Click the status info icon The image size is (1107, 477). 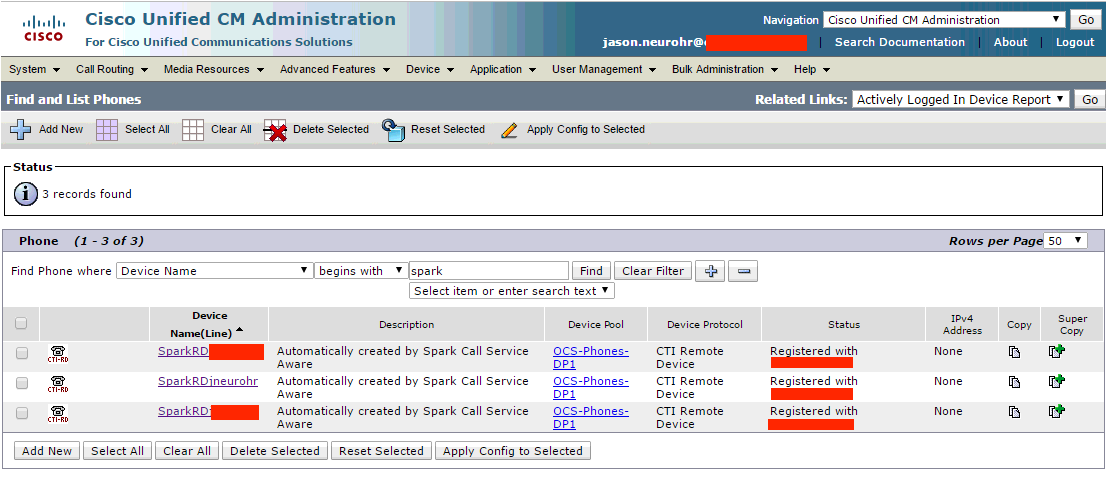pos(26,193)
